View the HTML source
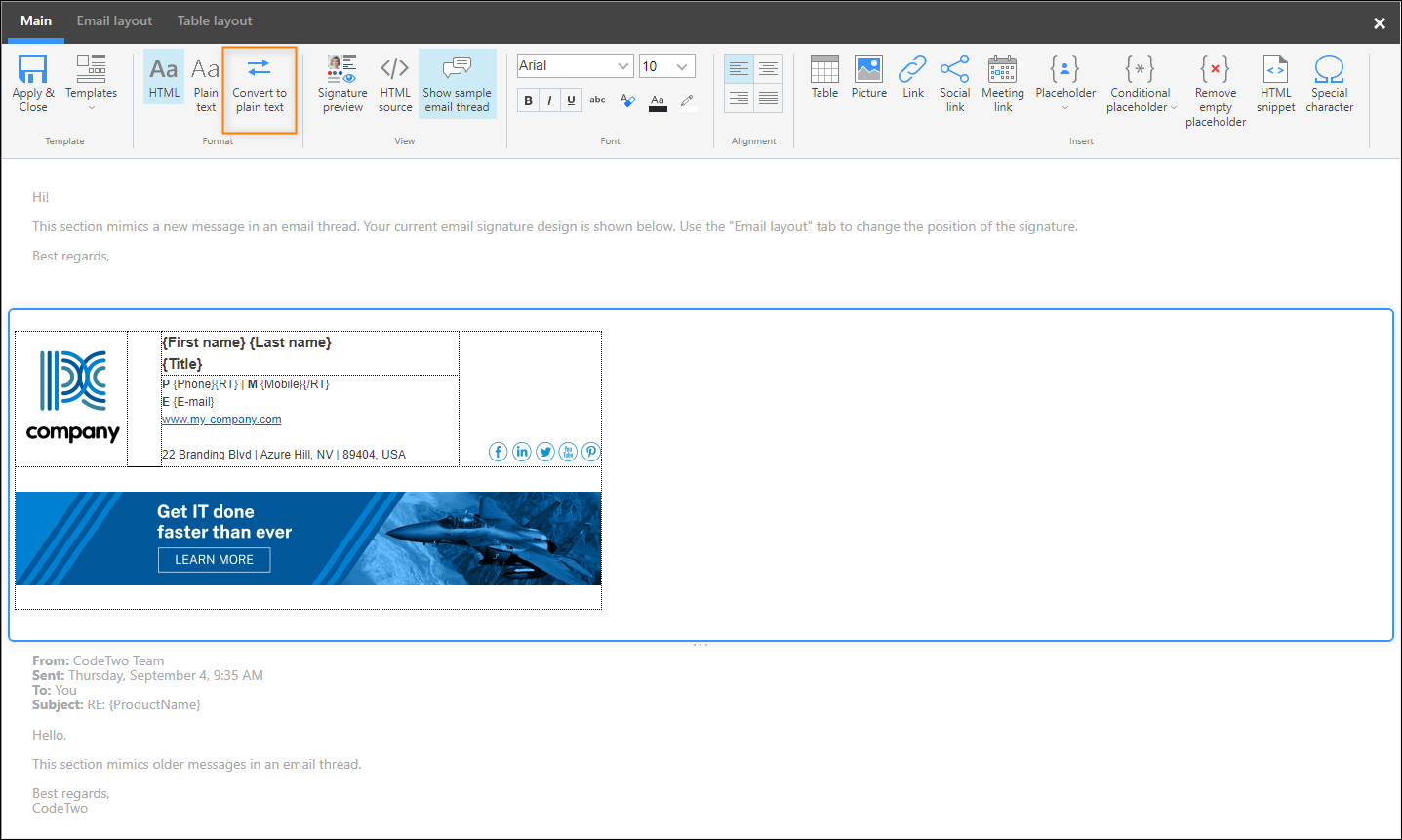The image size is (1402, 840). point(394,83)
